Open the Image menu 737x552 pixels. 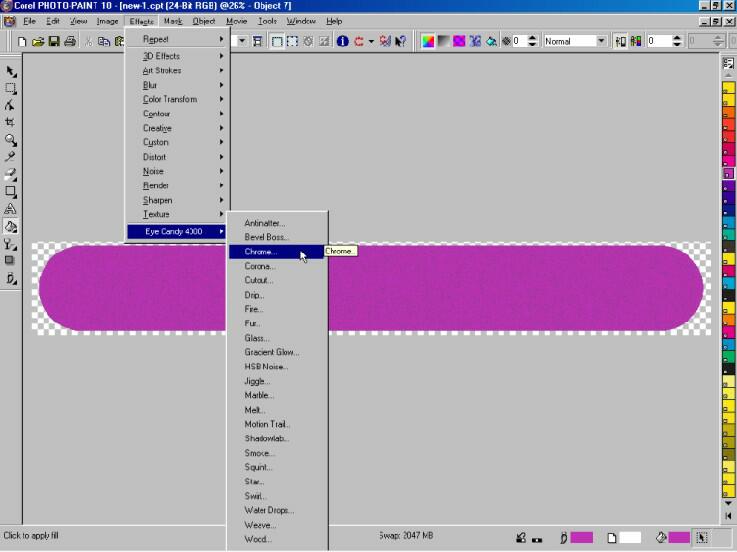coord(108,21)
